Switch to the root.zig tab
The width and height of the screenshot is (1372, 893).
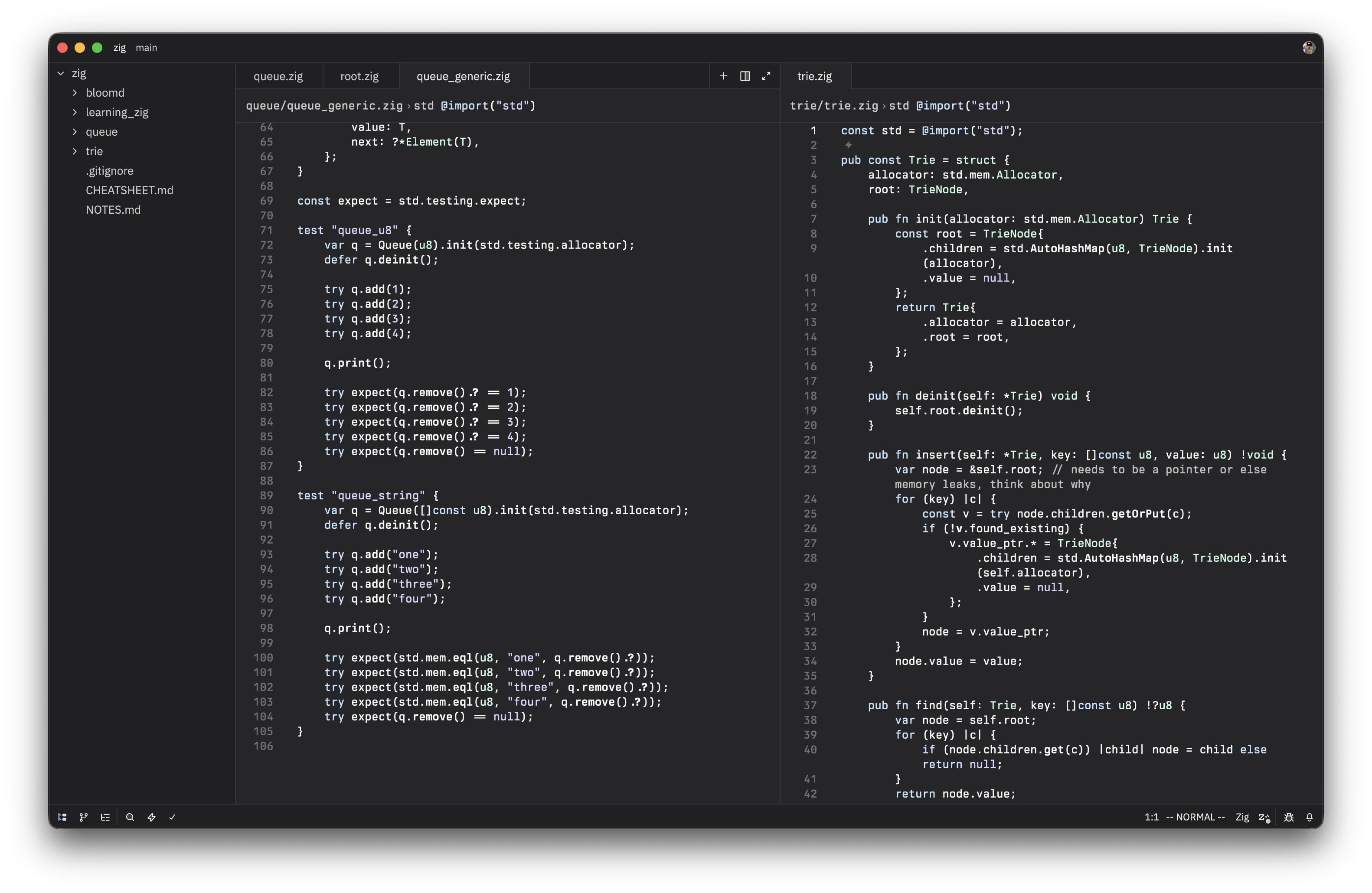[359, 76]
